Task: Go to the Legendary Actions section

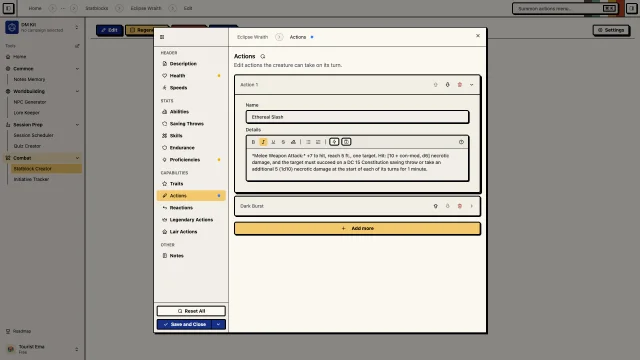Action: point(191,220)
